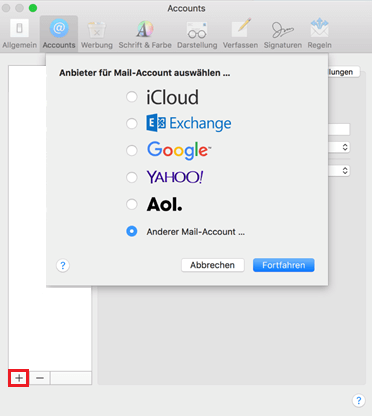Select the Yahoo! provider option

click(132, 177)
